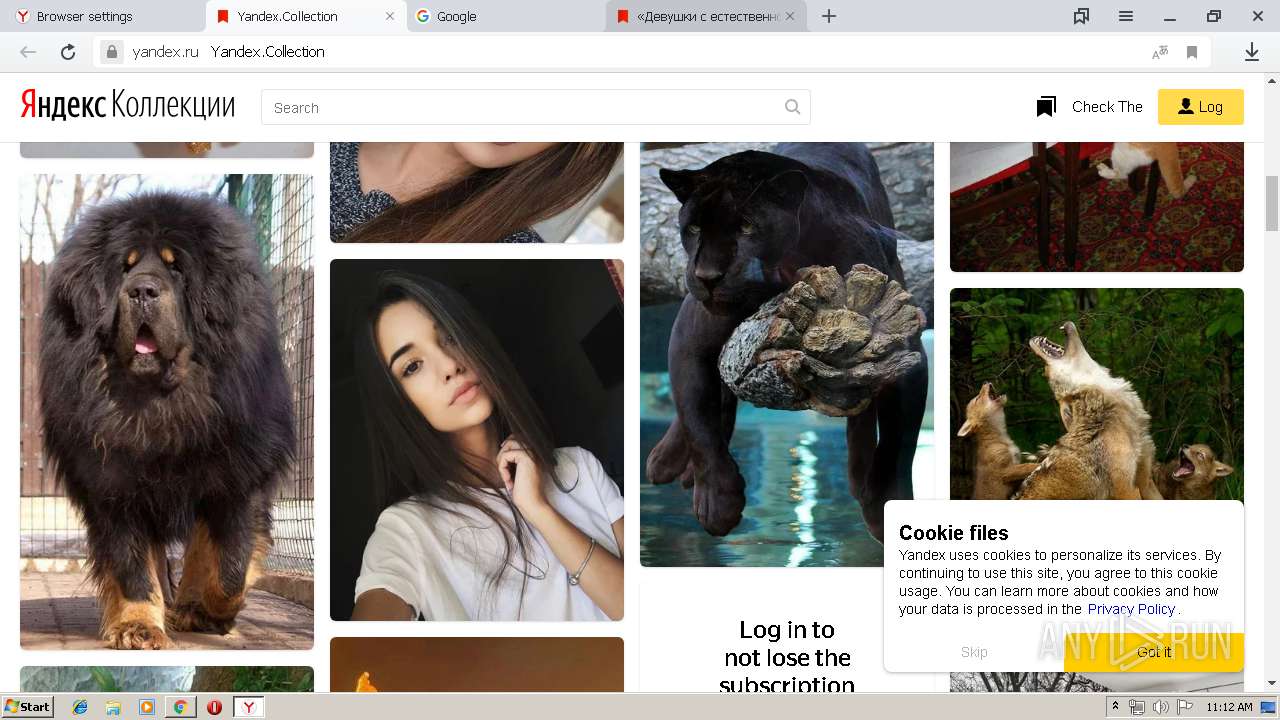Go to Яндекс Коллекции home logo
1280x720 pixels.
tap(128, 105)
